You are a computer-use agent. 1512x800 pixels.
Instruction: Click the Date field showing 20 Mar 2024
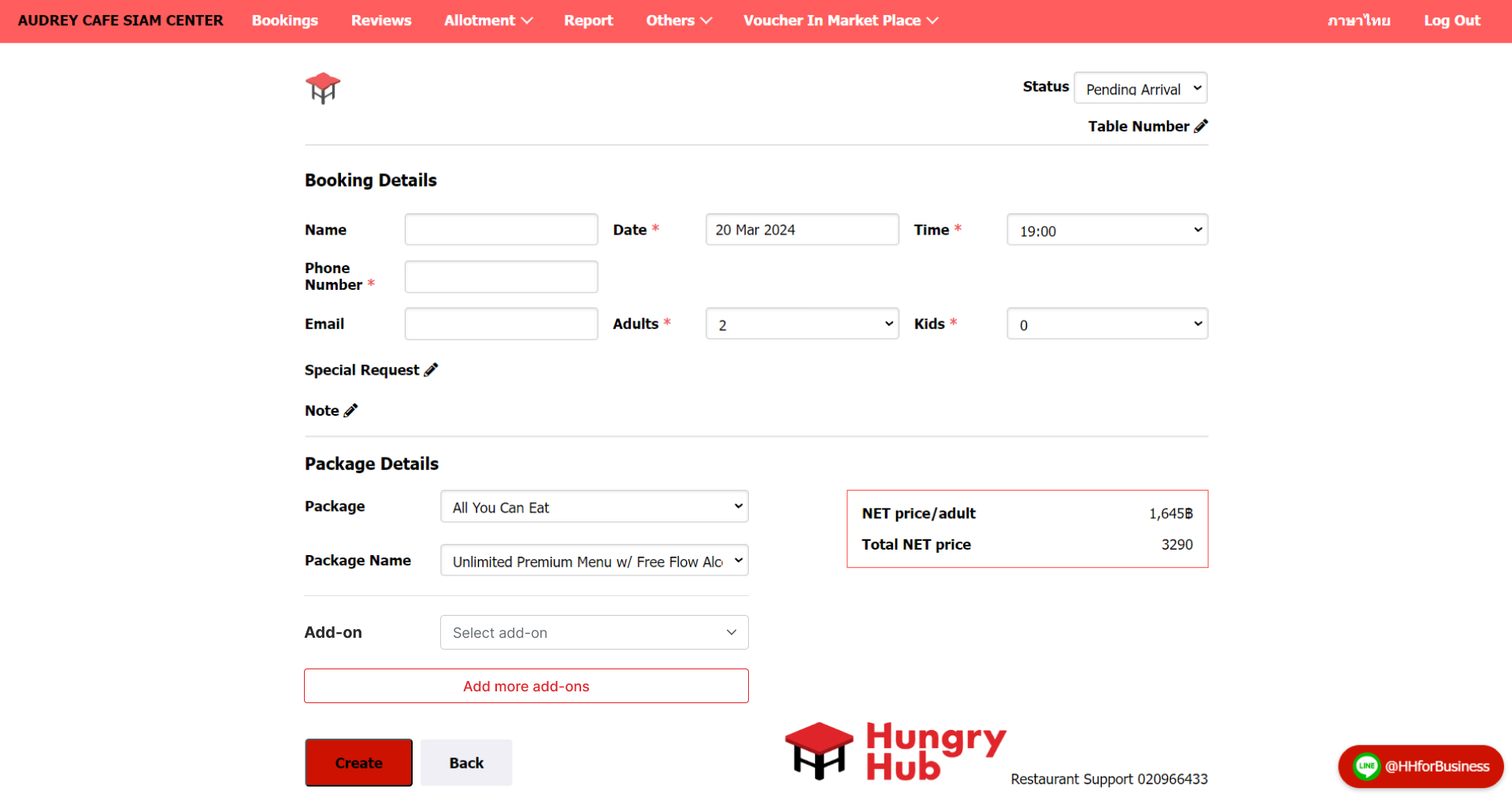pos(802,230)
